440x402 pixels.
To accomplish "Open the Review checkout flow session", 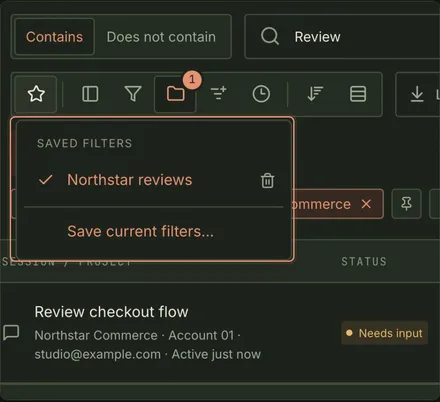I will point(111,312).
